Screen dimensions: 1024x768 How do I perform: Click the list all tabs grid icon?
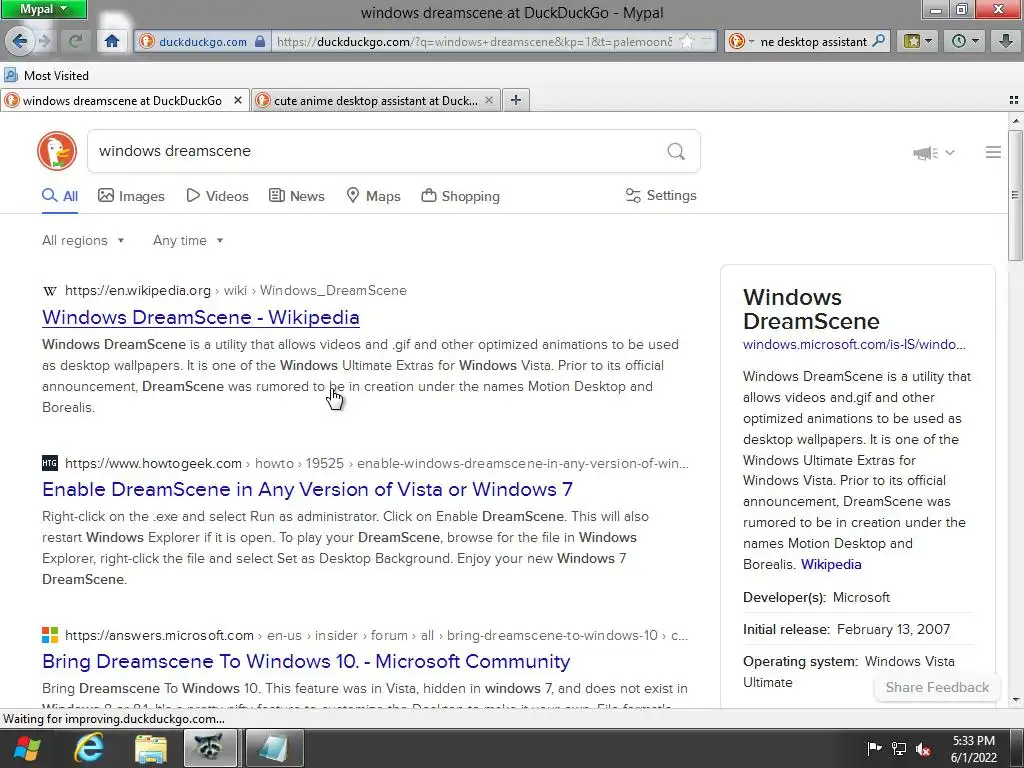[x=1014, y=100]
